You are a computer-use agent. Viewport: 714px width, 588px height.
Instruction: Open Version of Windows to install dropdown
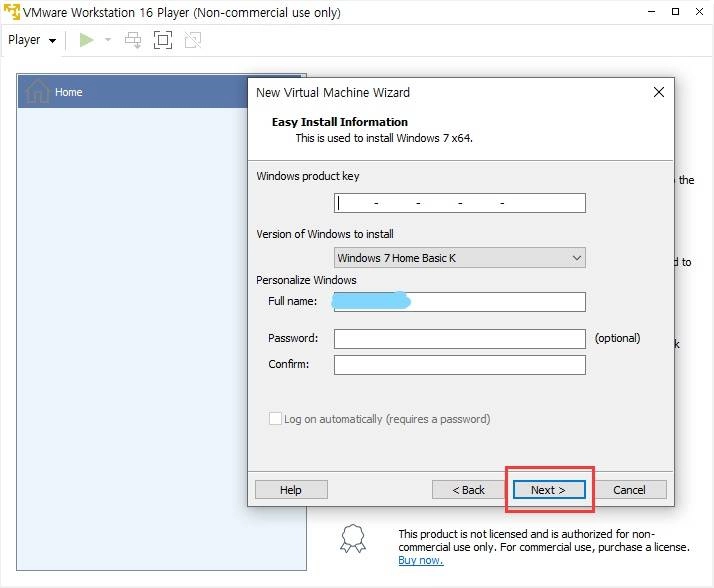(x=459, y=258)
